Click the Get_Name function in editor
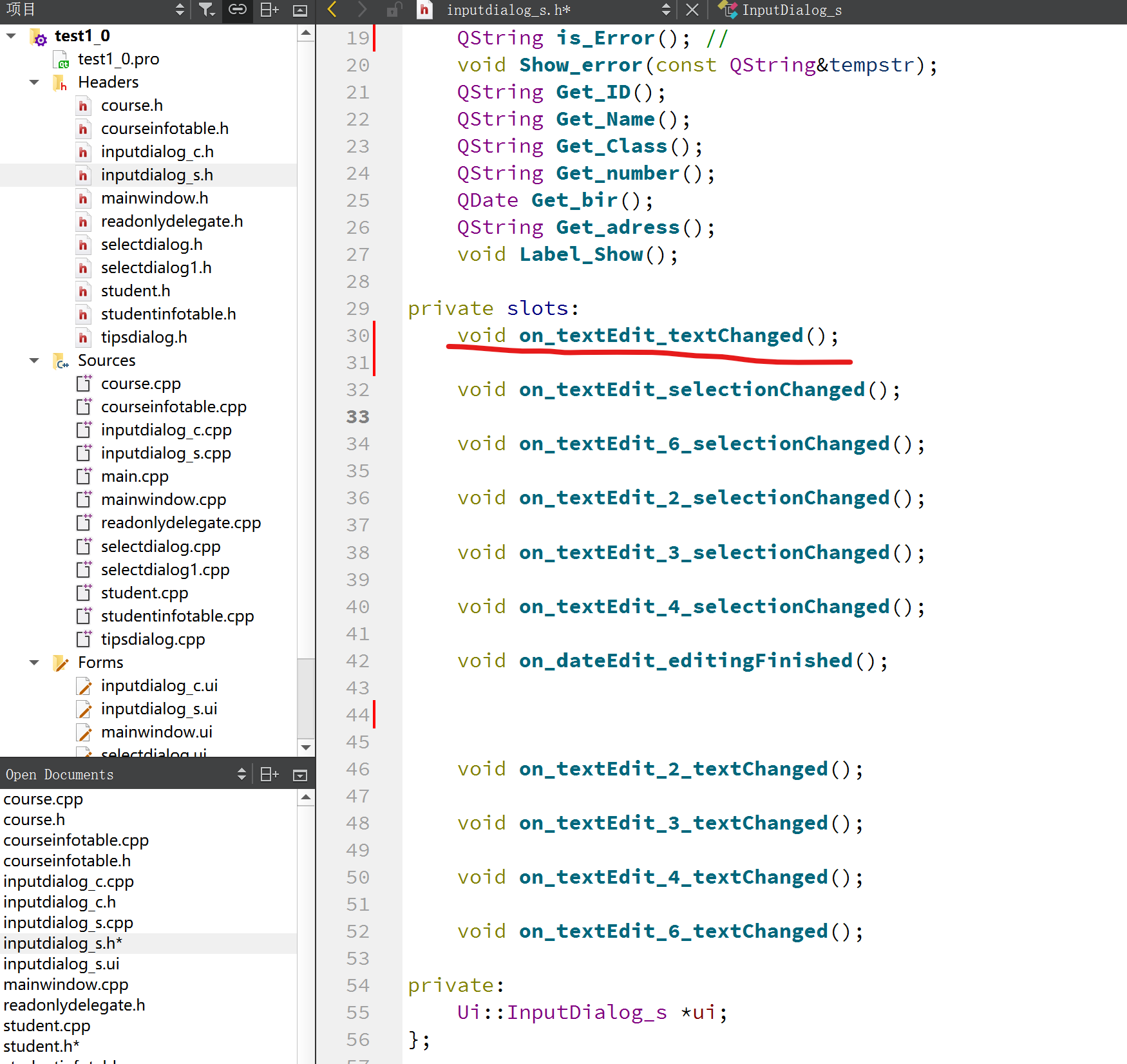Screen dimensions: 1127x1064 (x=605, y=119)
